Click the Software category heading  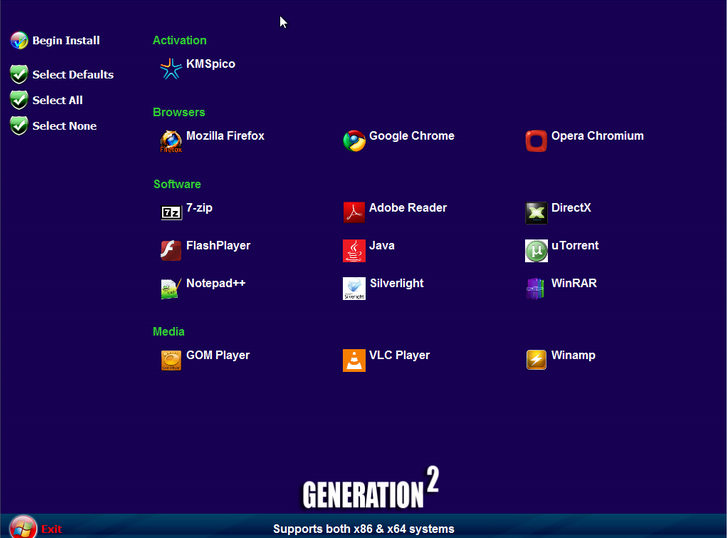click(177, 184)
